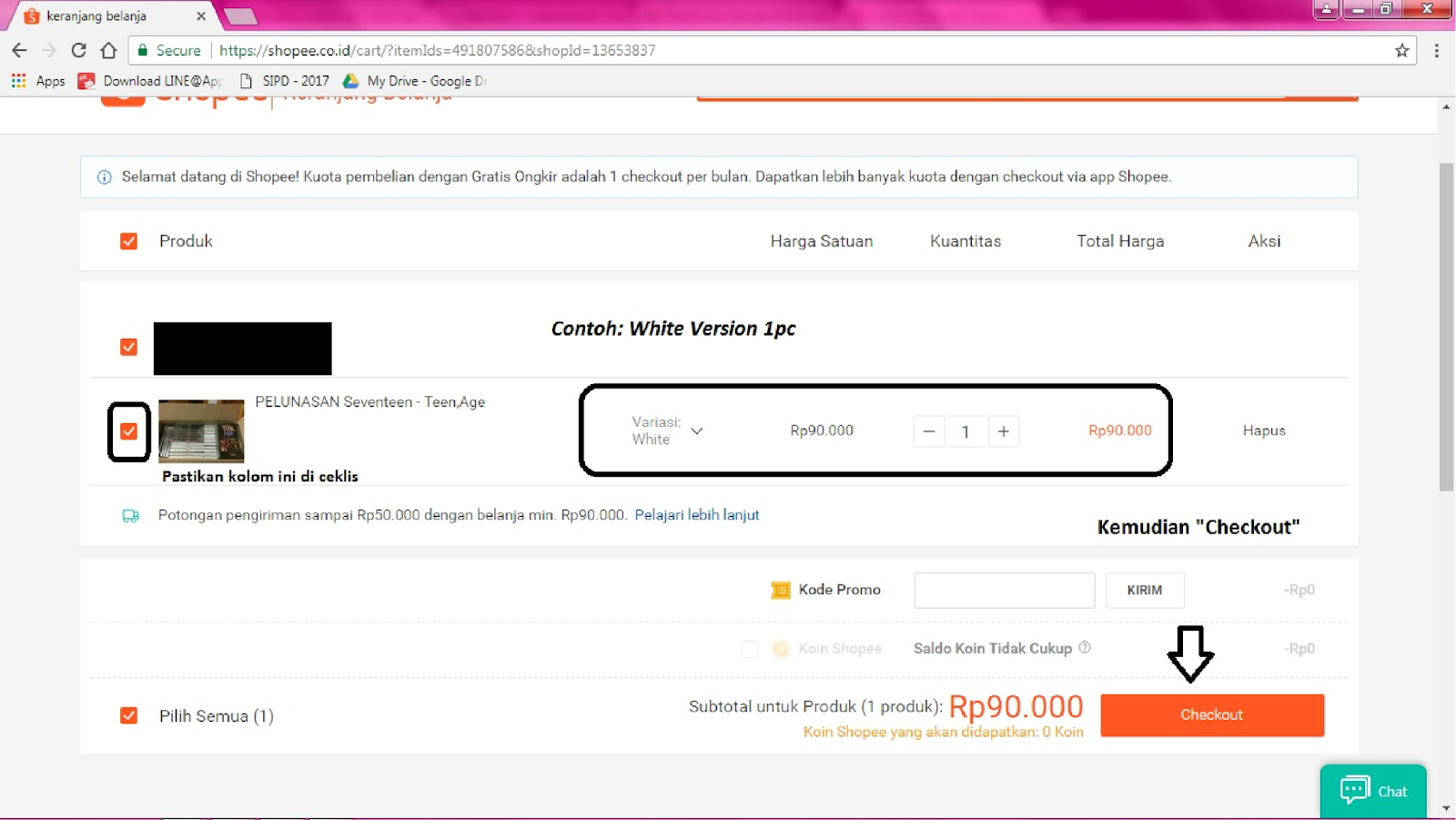Click the Koin Shopee coin icon

pos(780,649)
